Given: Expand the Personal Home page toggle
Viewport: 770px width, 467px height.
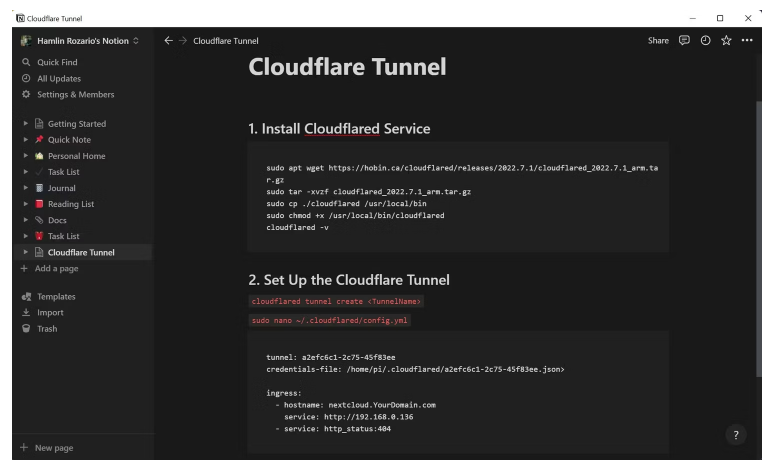Looking at the screenshot, I should click(x=26, y=156).
